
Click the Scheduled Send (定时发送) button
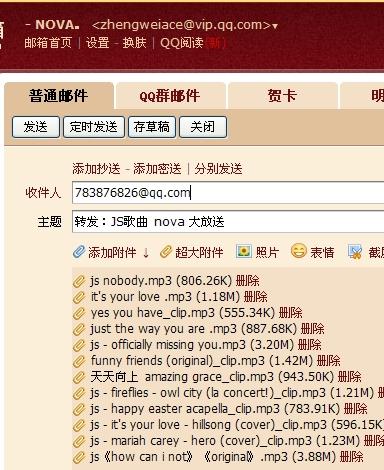pyautogui.click(x=94, y=127)
